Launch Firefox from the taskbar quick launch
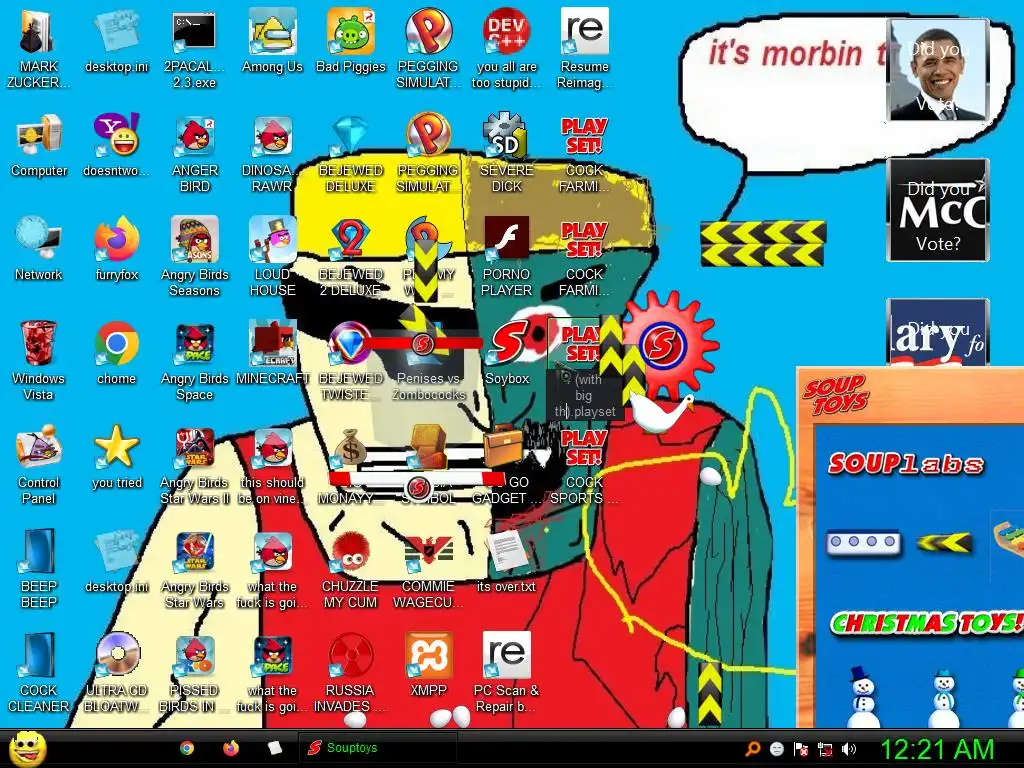The height and width of the screenshot is (768, 1024). click(x=231, y=748)
